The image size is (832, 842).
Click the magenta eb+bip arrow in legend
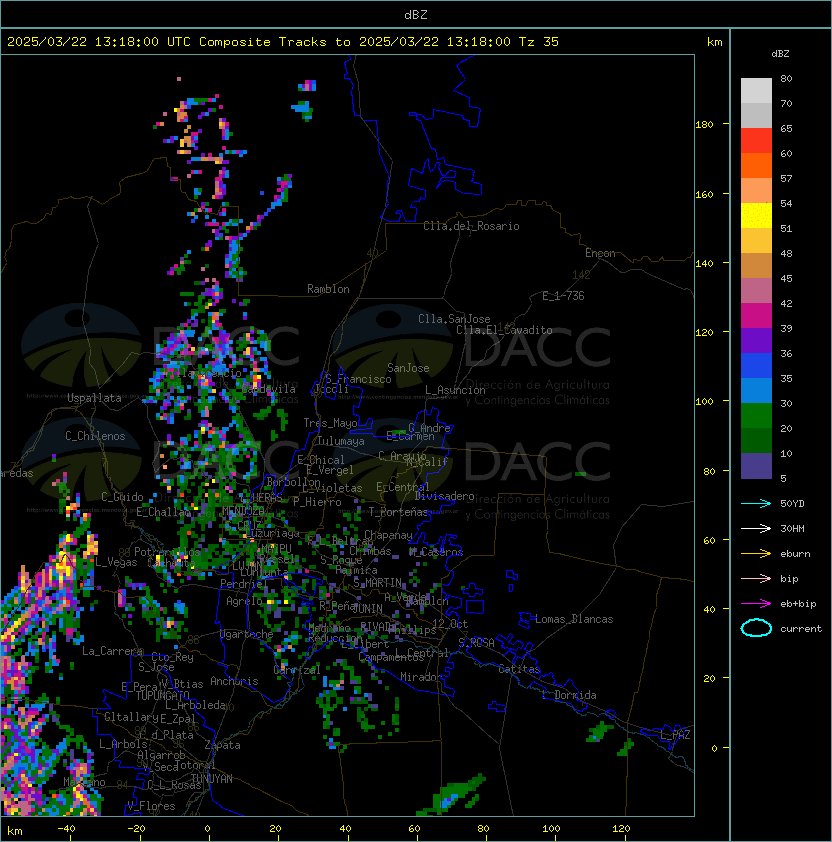[756, 604]
